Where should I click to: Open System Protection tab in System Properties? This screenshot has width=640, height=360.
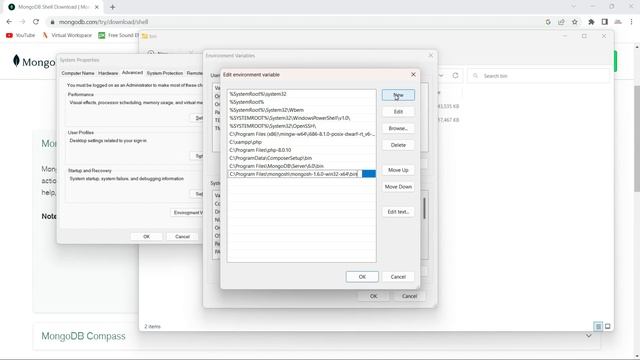pos(164,73)
